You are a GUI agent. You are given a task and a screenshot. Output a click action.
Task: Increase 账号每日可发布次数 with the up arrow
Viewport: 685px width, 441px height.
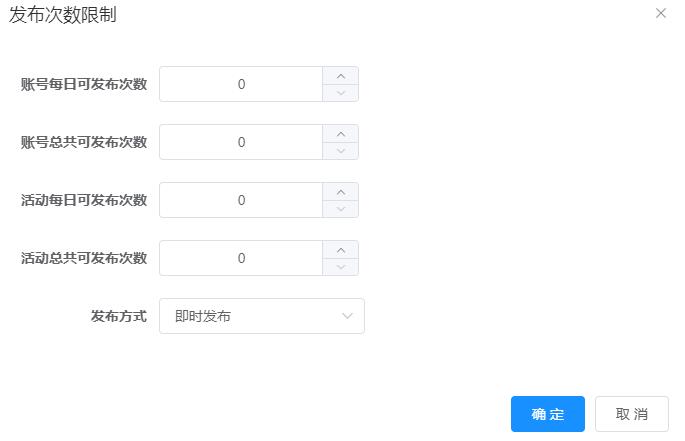pyautogui.click(x=341, y=76)
